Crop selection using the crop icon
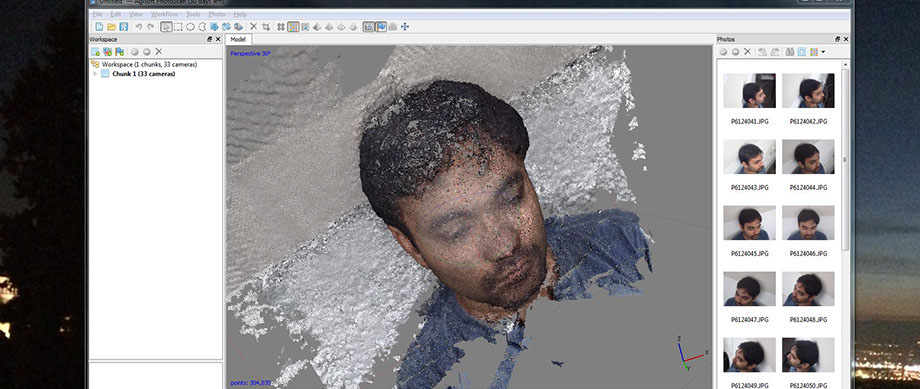This screenshot has height=389, width=920. coord(266,26)
